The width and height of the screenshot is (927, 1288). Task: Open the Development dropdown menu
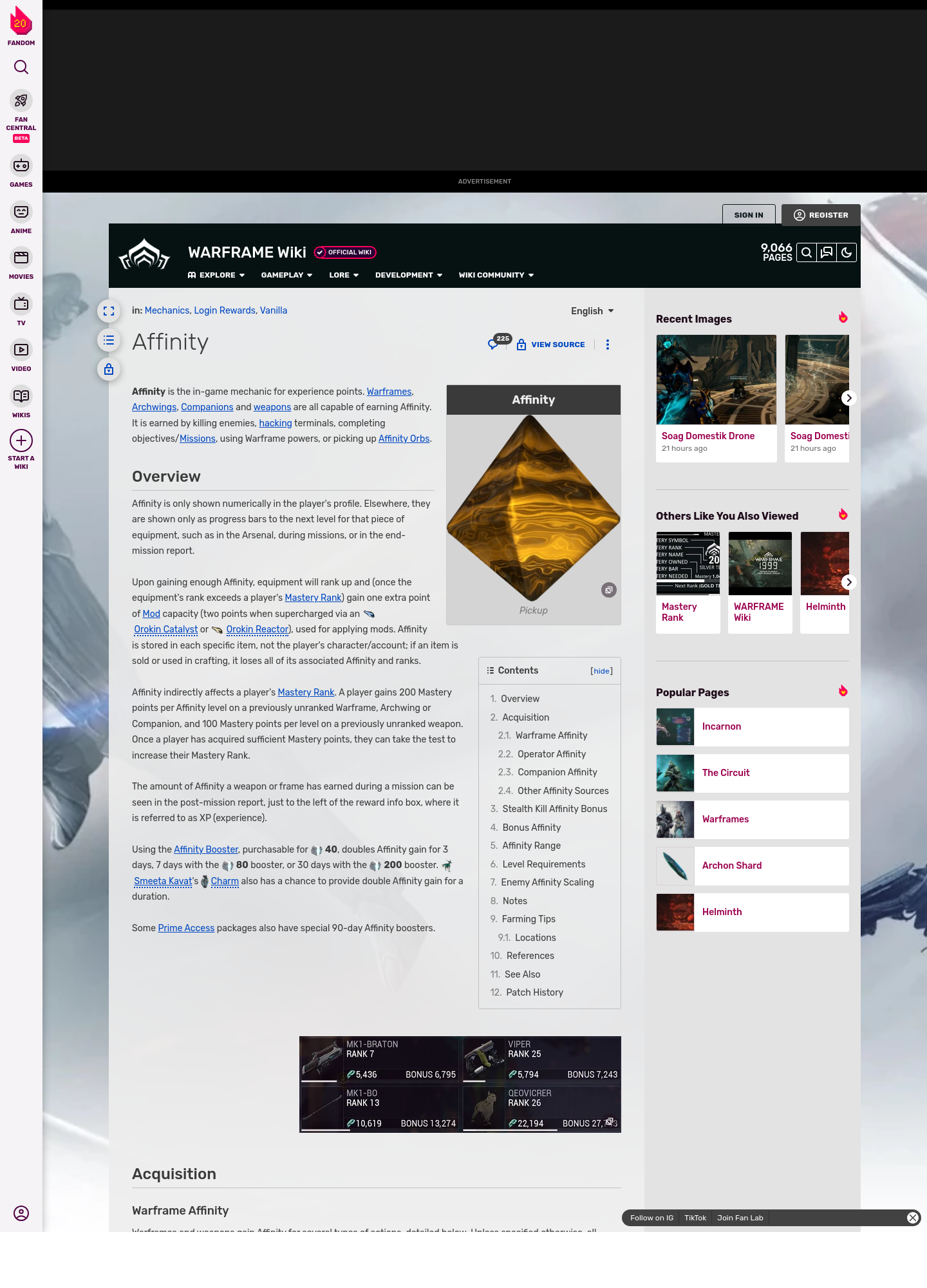pyautogui.click(x=409, y=275)
